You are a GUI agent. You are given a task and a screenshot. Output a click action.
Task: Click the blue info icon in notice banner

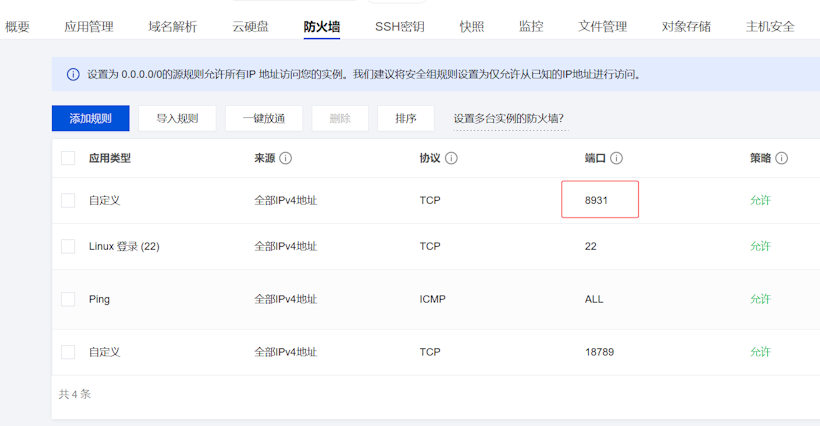coord(73,75)
